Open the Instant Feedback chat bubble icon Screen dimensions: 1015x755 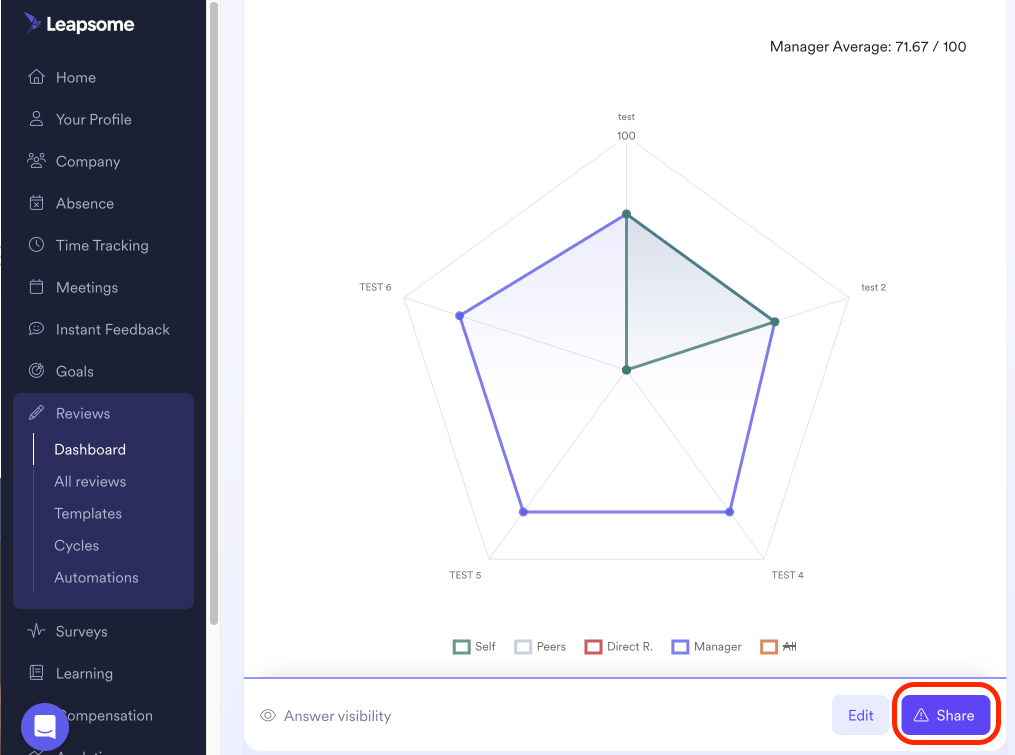[x=36, y=329]
